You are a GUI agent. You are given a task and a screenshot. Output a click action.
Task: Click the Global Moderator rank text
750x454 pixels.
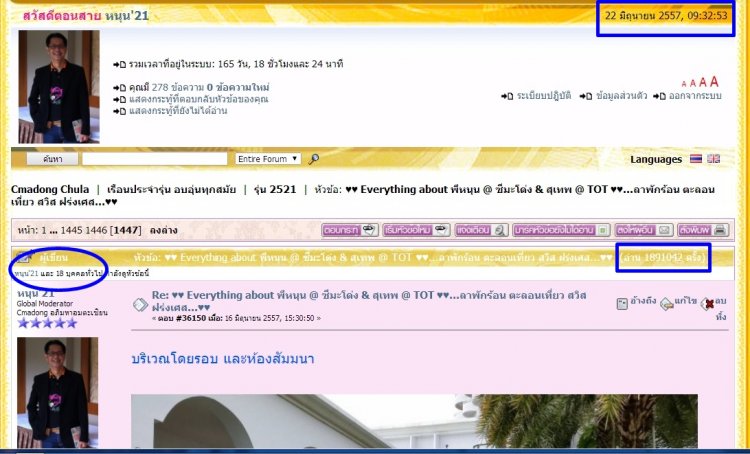pyautogui.click(x=45, y=304)
